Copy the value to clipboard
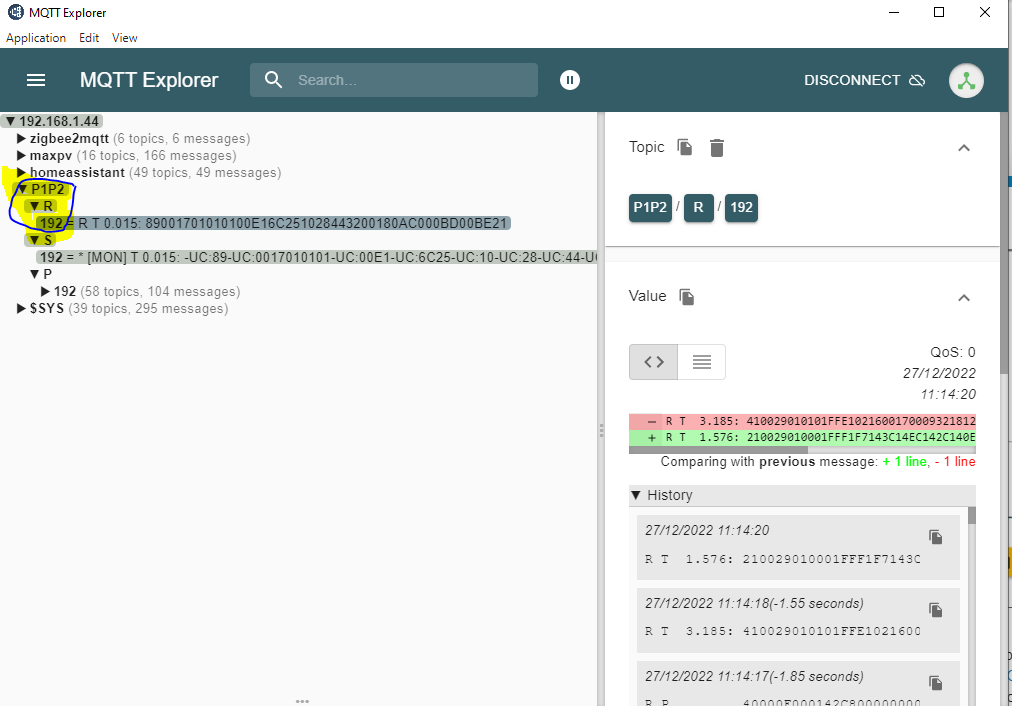Viewport: 1012px width, 706px height. pyautogui.click(x=687, y=296)
